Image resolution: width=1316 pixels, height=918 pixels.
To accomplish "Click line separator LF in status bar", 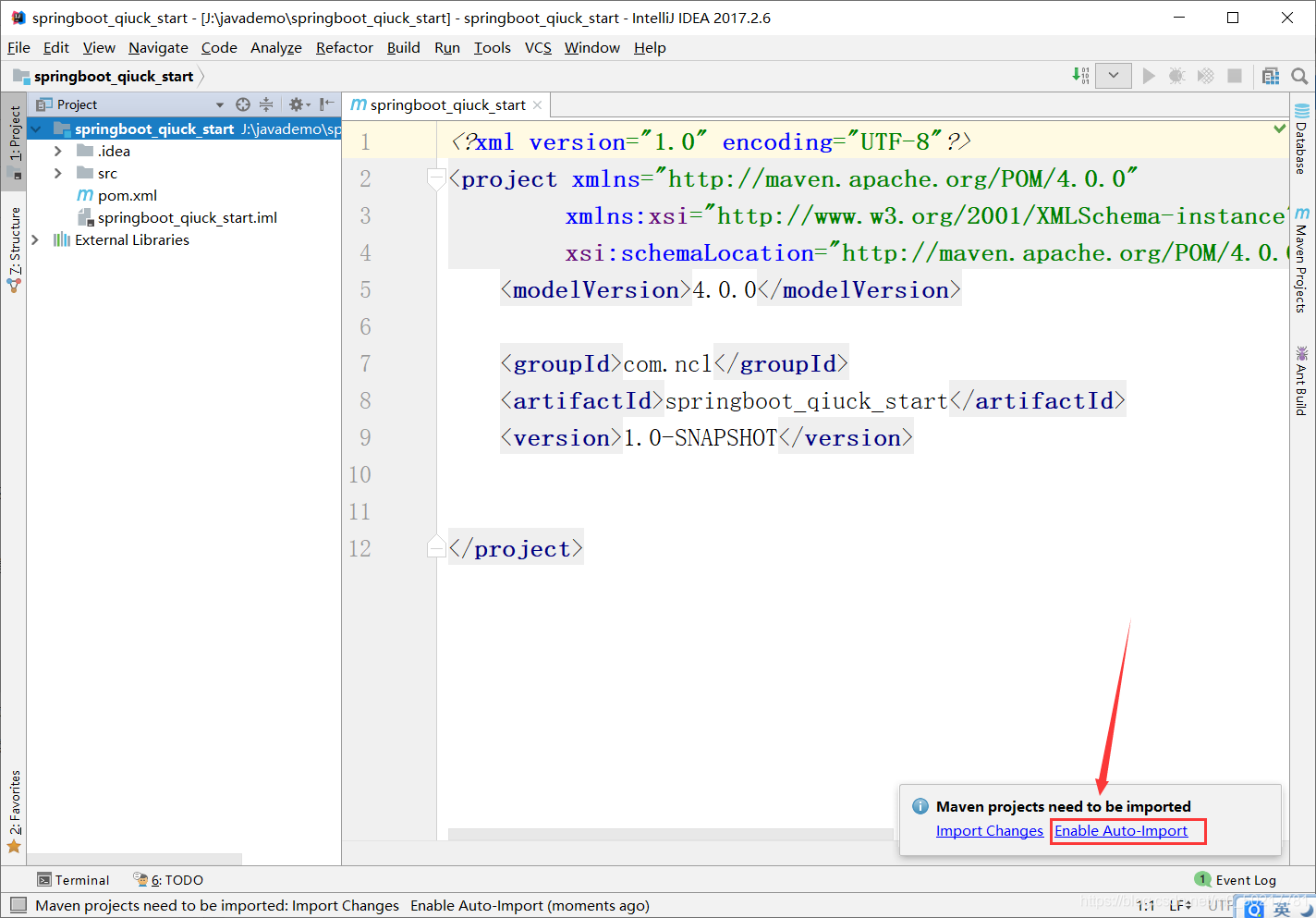I will point(1180,905).
